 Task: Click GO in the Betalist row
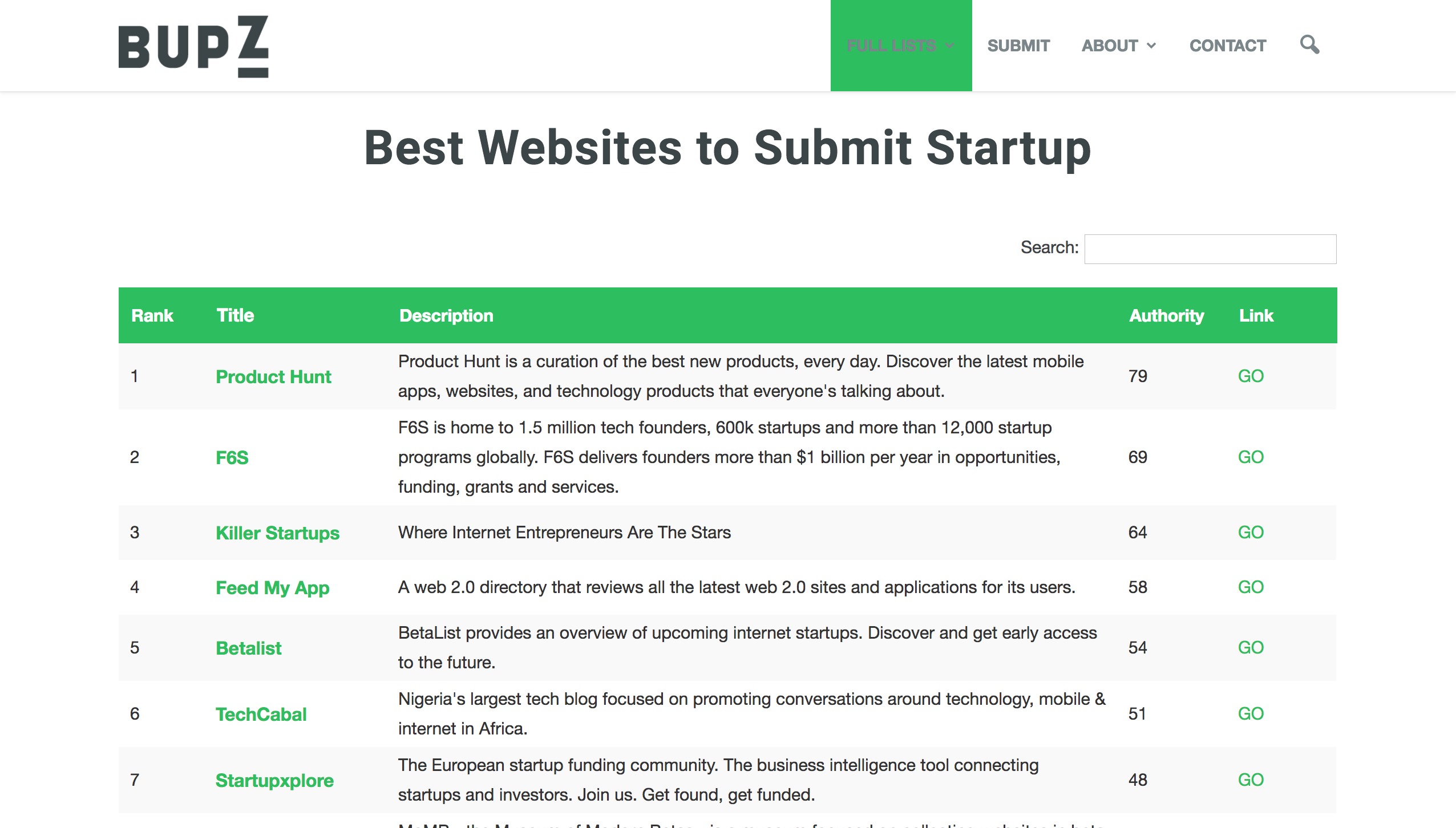(x=1251, y=648)
